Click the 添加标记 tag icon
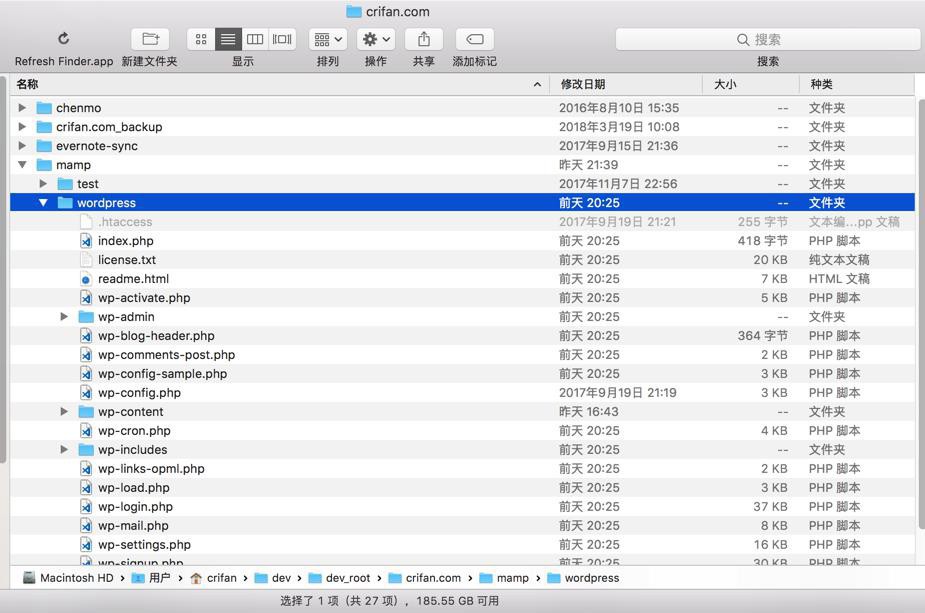This screenshot has width=925, height=613. click(475, 40)
